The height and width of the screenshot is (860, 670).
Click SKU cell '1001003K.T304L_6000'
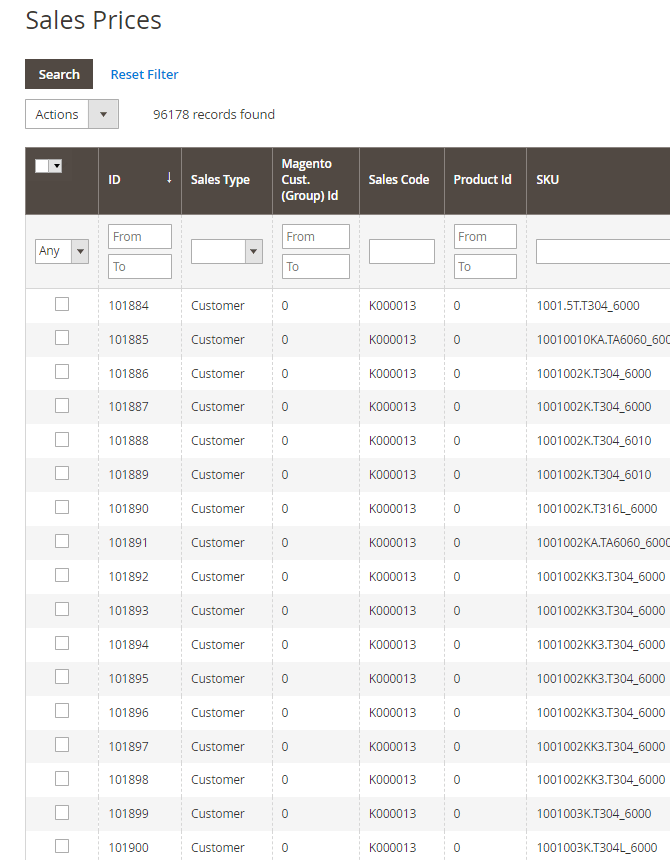(x=597, y=847)
